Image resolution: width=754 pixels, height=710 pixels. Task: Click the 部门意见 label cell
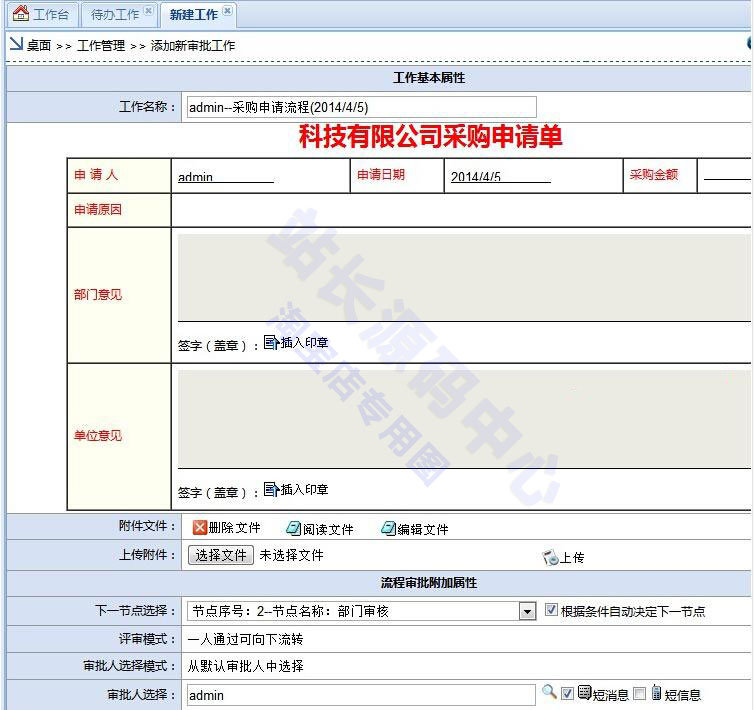(x=119, y=295)
